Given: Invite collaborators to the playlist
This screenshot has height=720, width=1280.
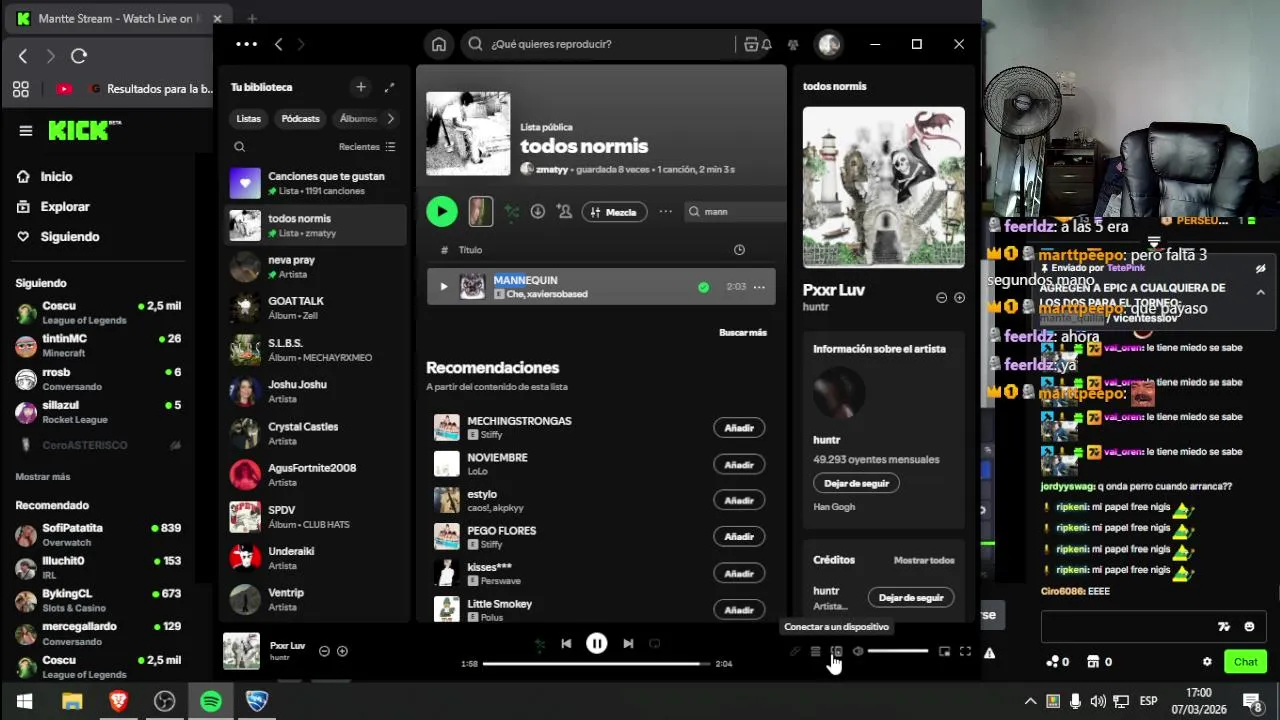Looking at the screenshot, I should (x=565, y=212).
